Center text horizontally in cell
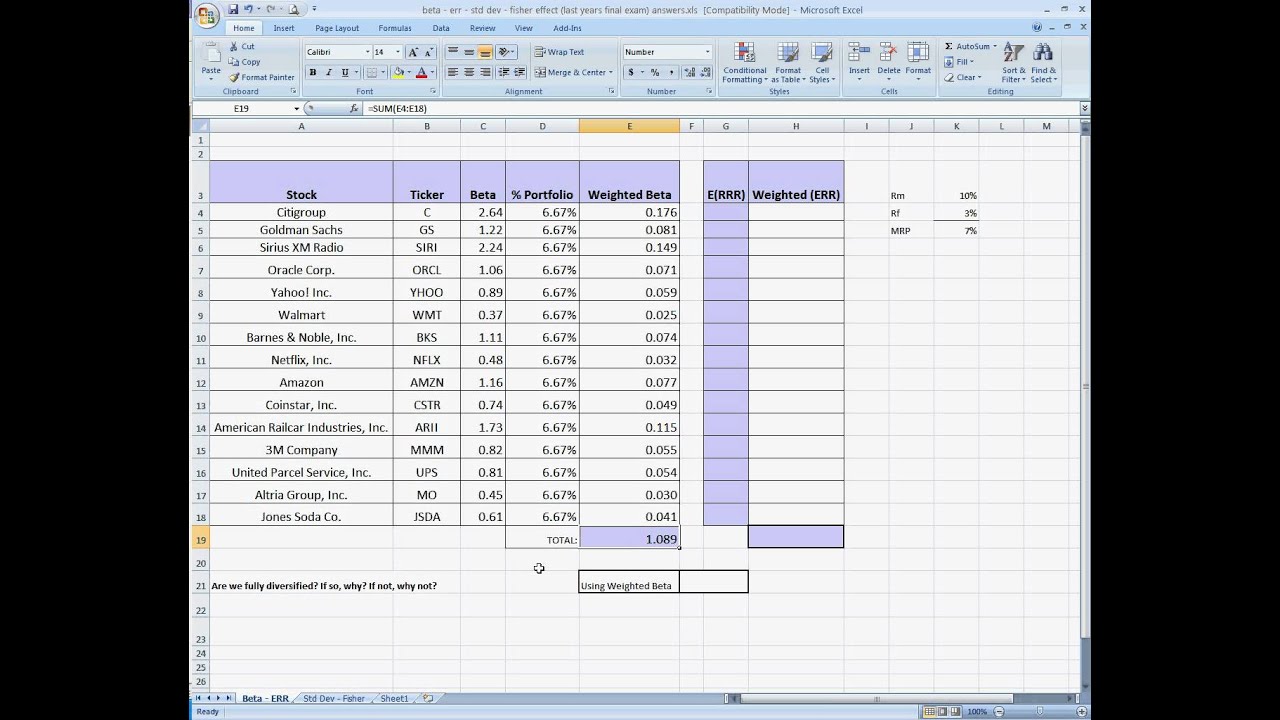 click(469, 72)
